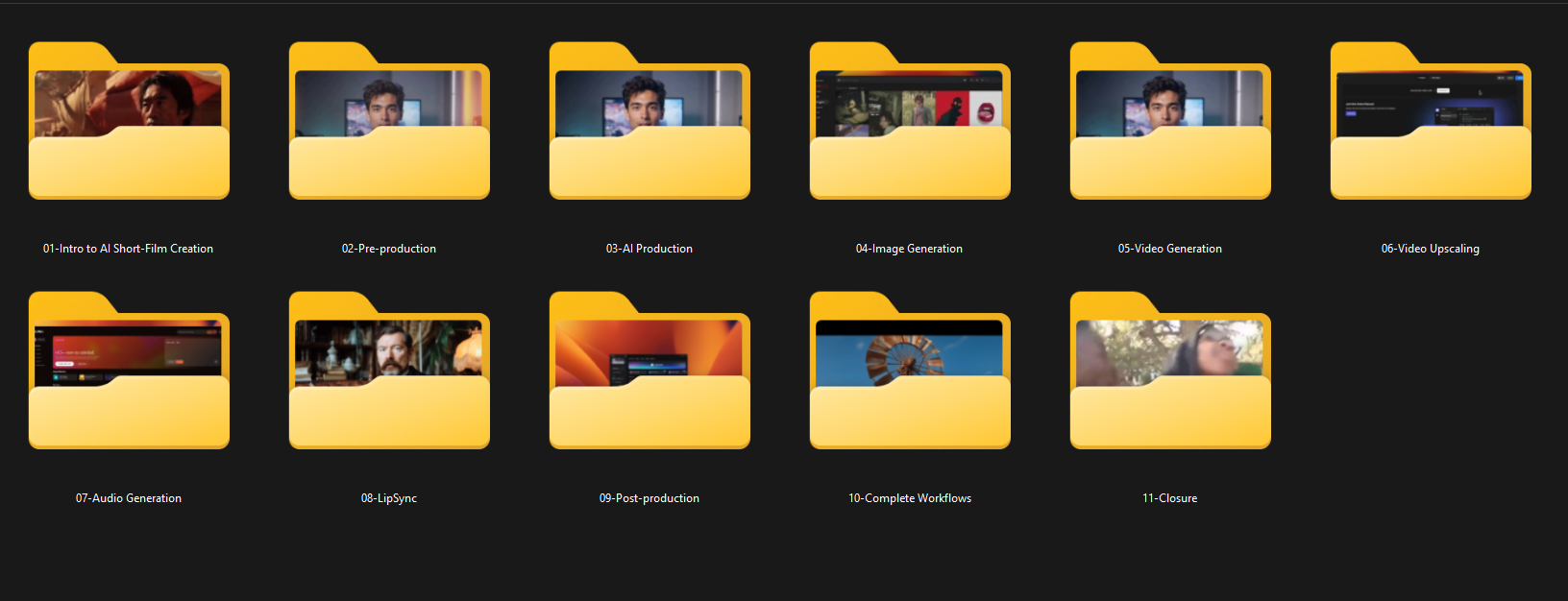Click the "10-Complete Workflows" text label
The height and width of the screenshot is (601, 1568).
pos(910,498)
